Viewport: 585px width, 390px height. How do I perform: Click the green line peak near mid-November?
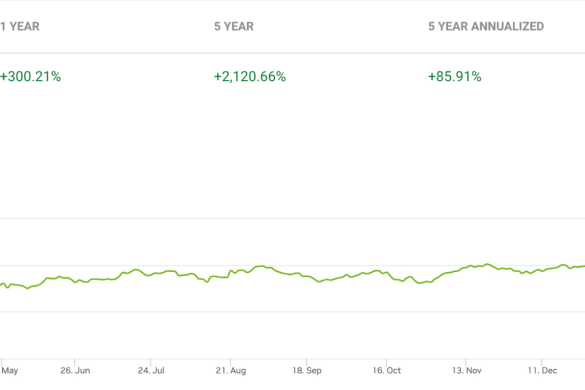[x=487, y=265]
